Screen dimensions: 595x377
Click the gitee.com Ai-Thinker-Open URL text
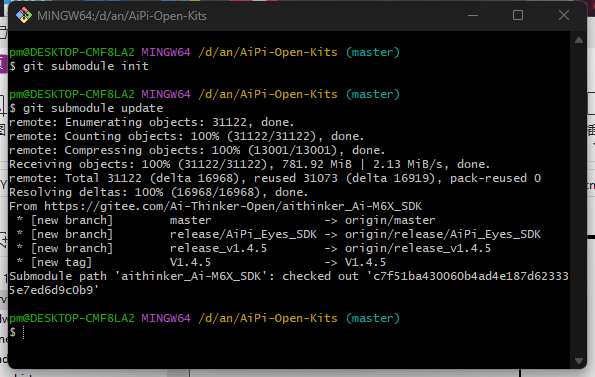point(233,207)
